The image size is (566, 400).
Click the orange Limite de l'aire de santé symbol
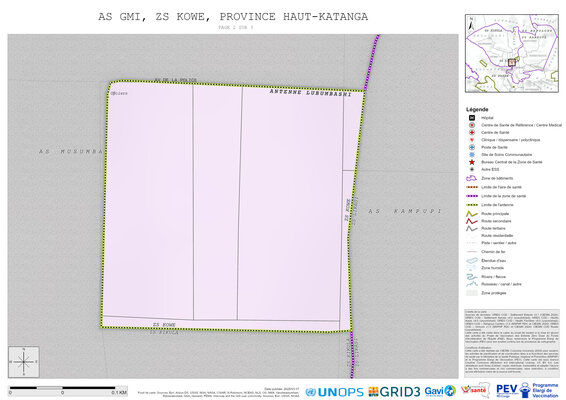[472, 187]
